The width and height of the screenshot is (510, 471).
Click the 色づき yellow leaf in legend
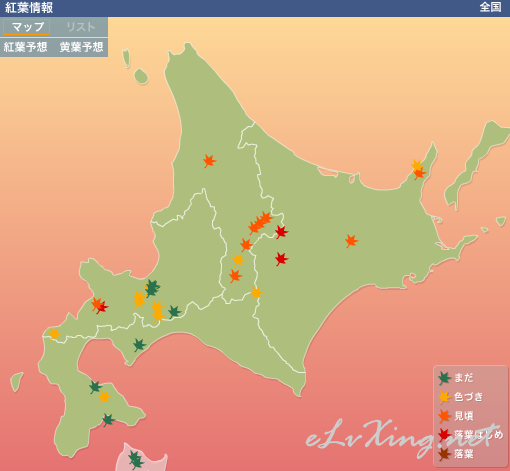coord(444,397)
